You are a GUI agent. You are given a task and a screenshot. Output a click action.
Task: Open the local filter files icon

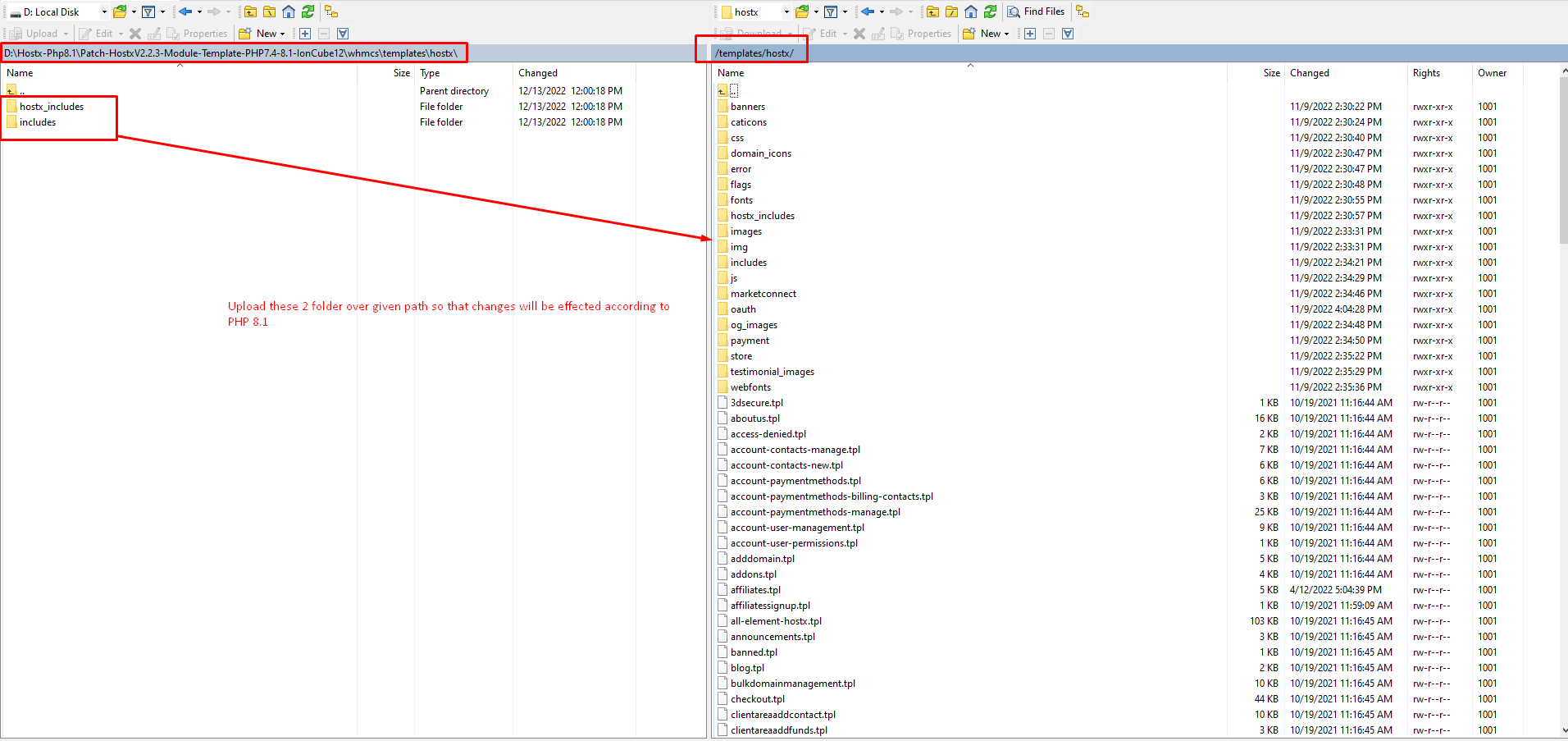coord(148,11)
